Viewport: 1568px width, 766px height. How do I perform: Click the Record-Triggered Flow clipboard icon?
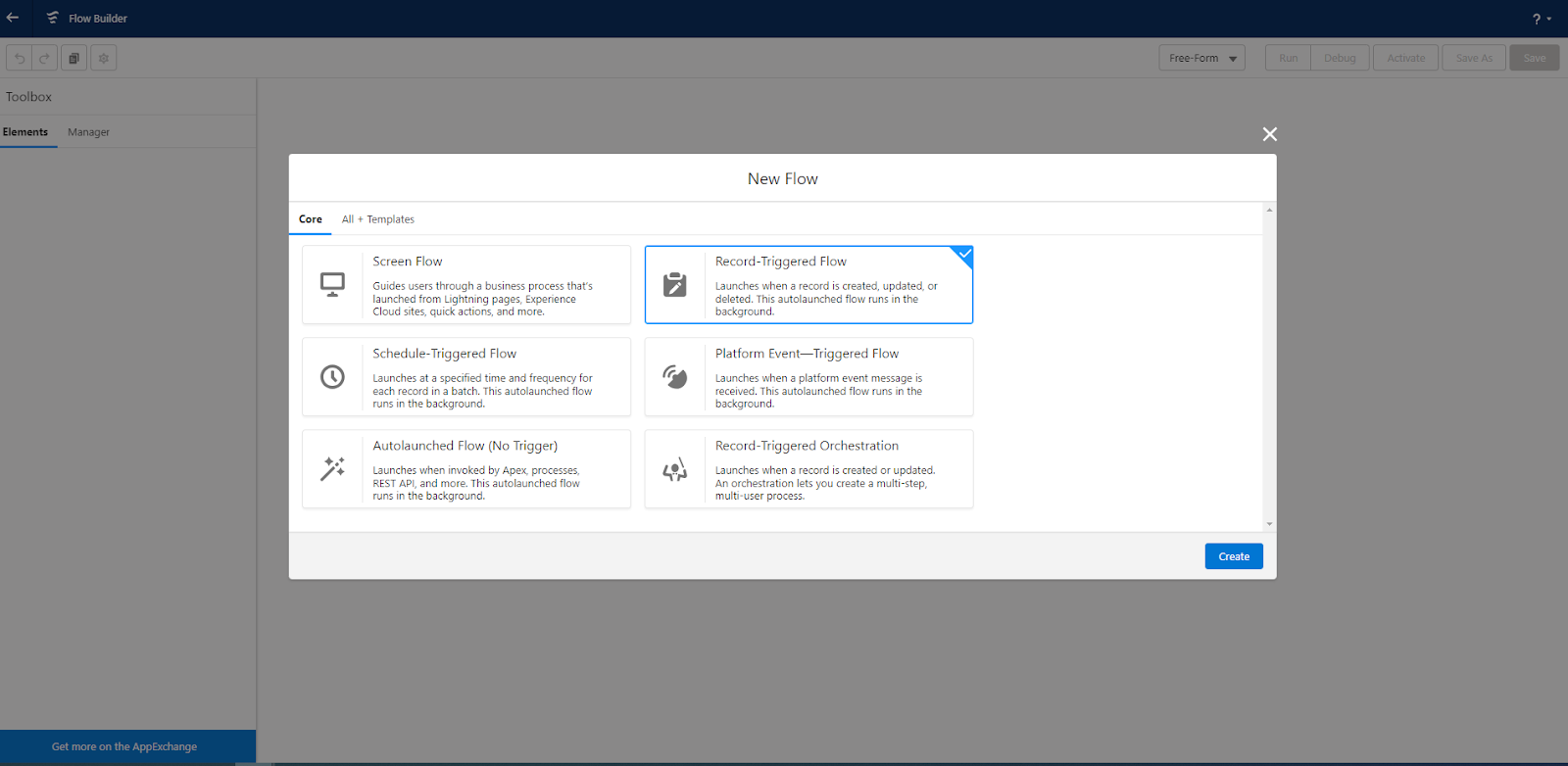pos(675,285)
